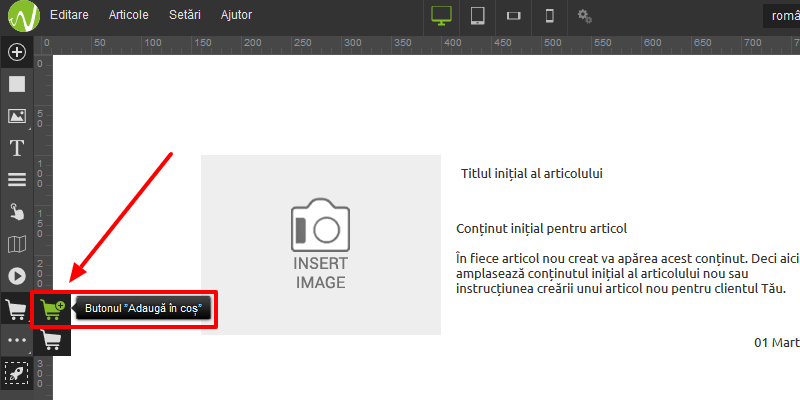
Task: Select the Shape rectangle tool
Action: [16, 84]
